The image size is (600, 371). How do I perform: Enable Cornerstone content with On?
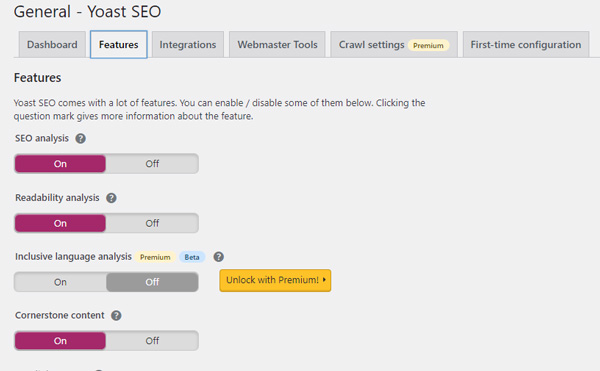pos(60,341)
